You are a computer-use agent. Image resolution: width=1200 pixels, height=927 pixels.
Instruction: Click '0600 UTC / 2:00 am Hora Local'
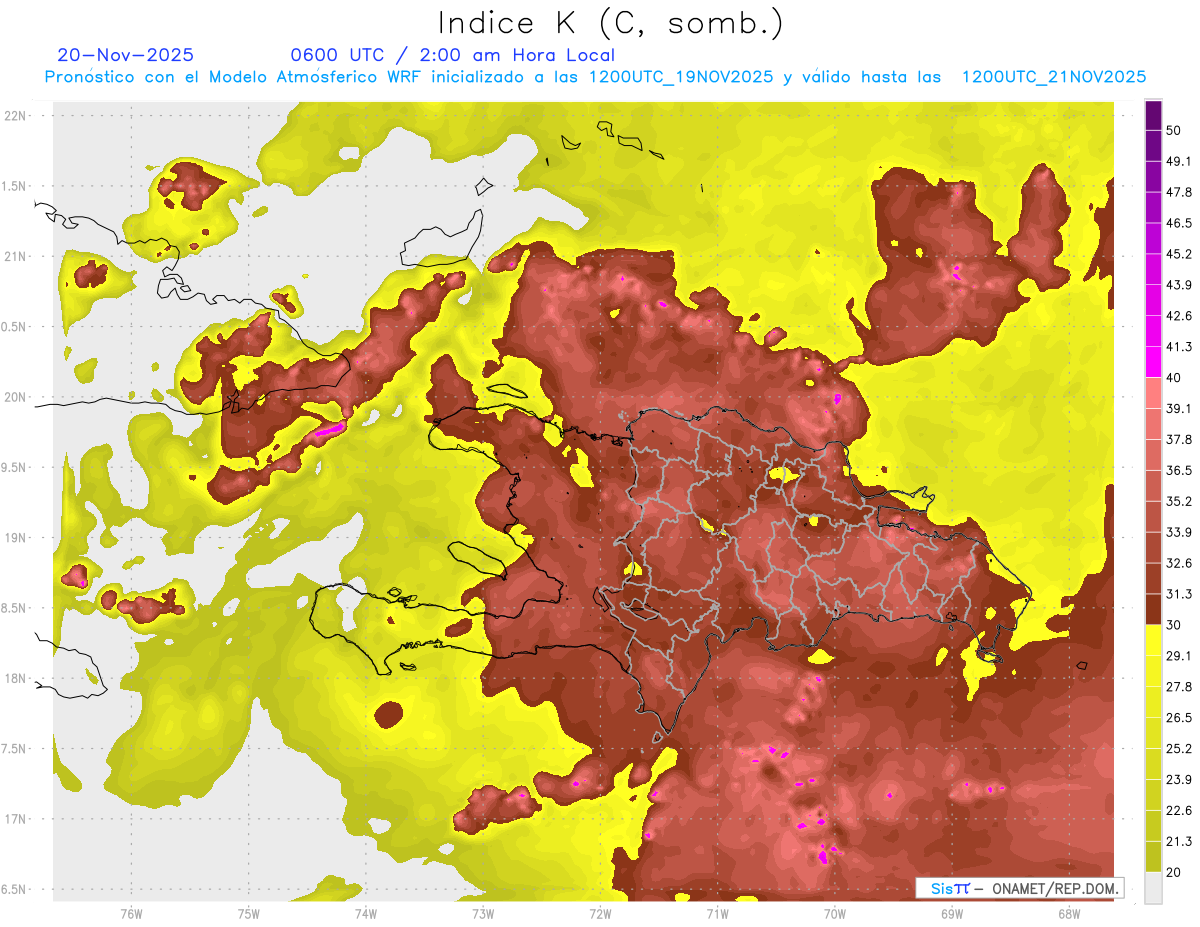452,55
